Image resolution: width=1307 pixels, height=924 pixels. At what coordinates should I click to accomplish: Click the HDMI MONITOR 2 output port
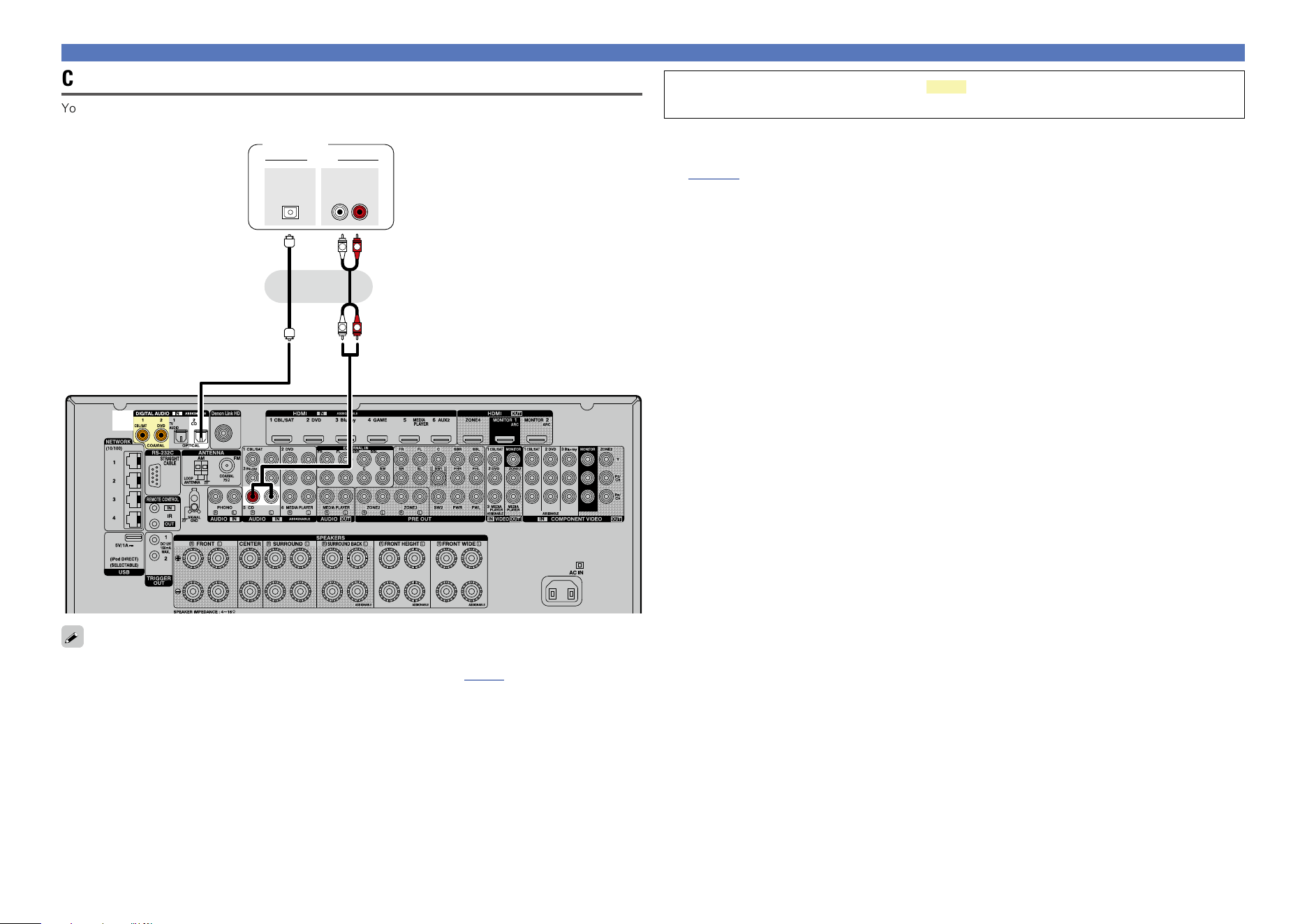coord(537,439)
